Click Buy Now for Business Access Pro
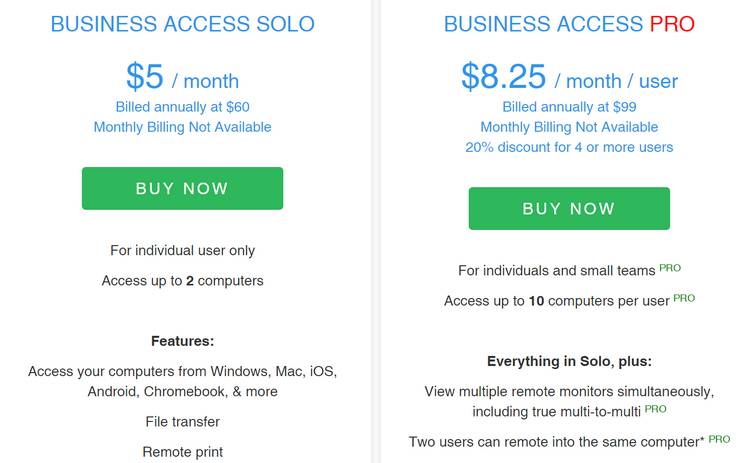Image resolution: width=750 pixels, height=463 pixels. coord(569,208)
